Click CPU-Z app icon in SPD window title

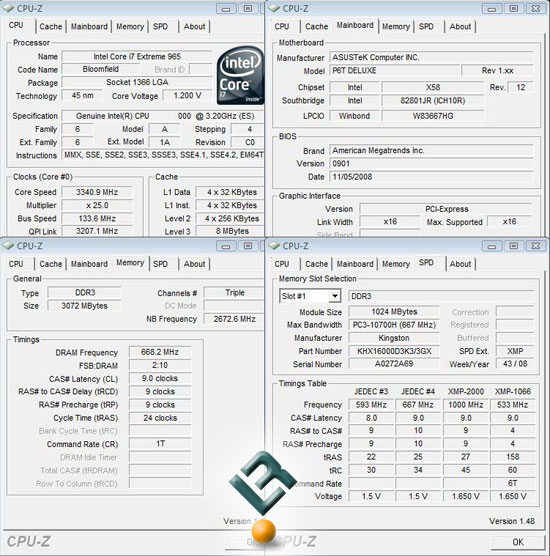coord(274,245)
